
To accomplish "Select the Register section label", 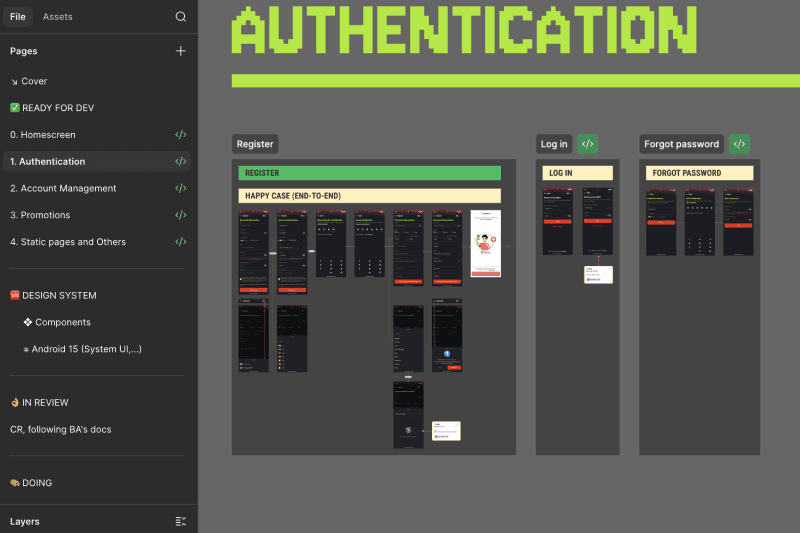I will (255, 144).
